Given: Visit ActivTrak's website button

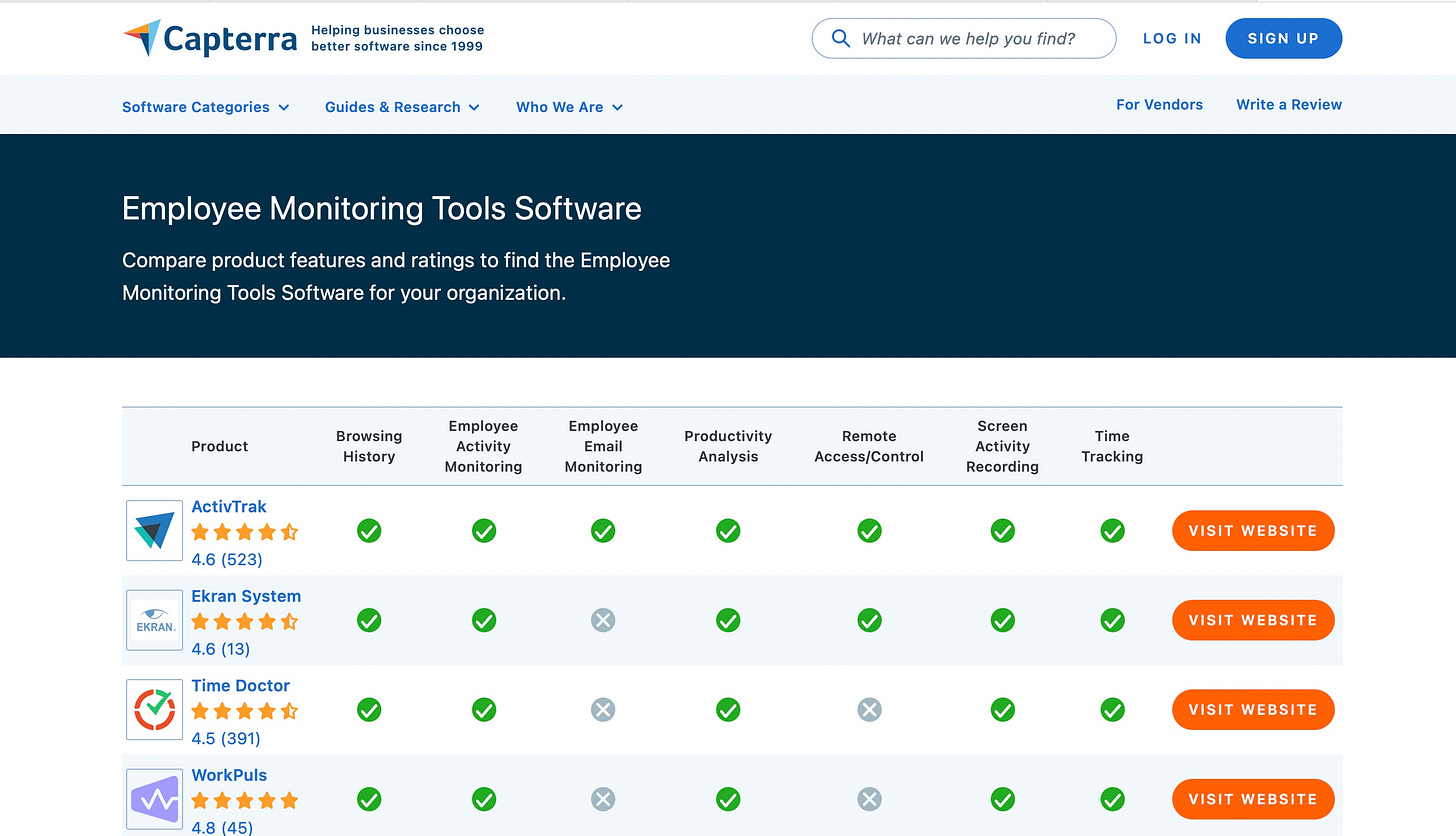Looking at the screenshot, I should 1253,531.
